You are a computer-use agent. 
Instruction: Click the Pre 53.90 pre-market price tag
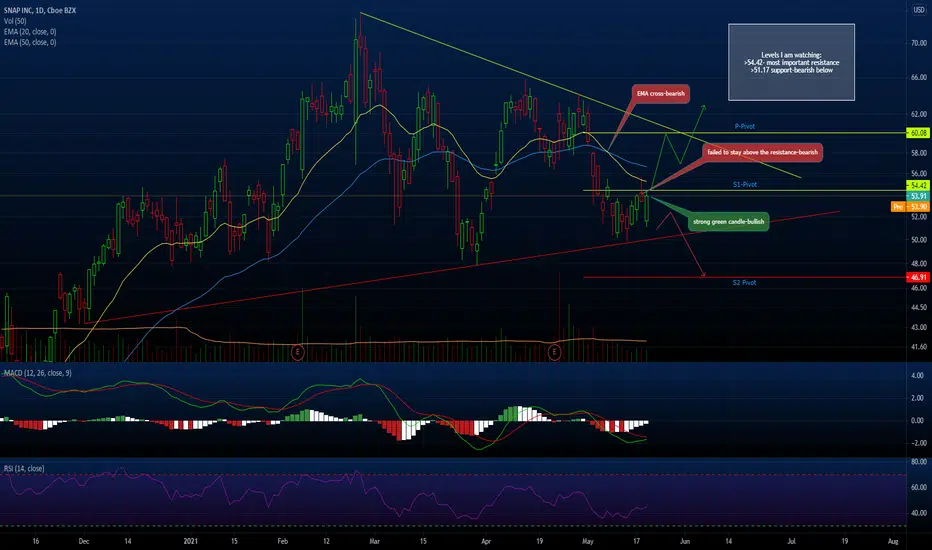point(910,206)
